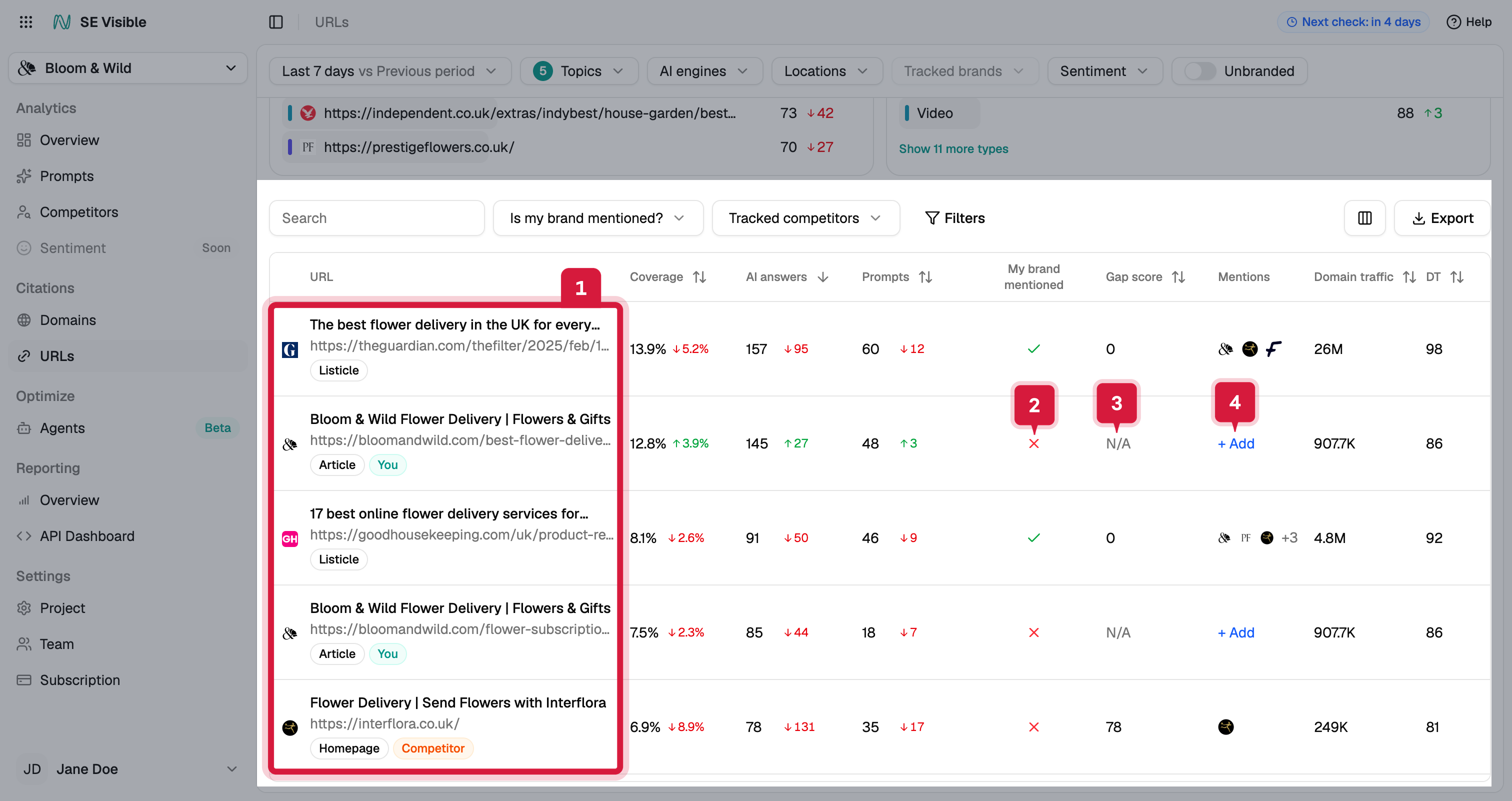Click the Export button

(1442, 218)
